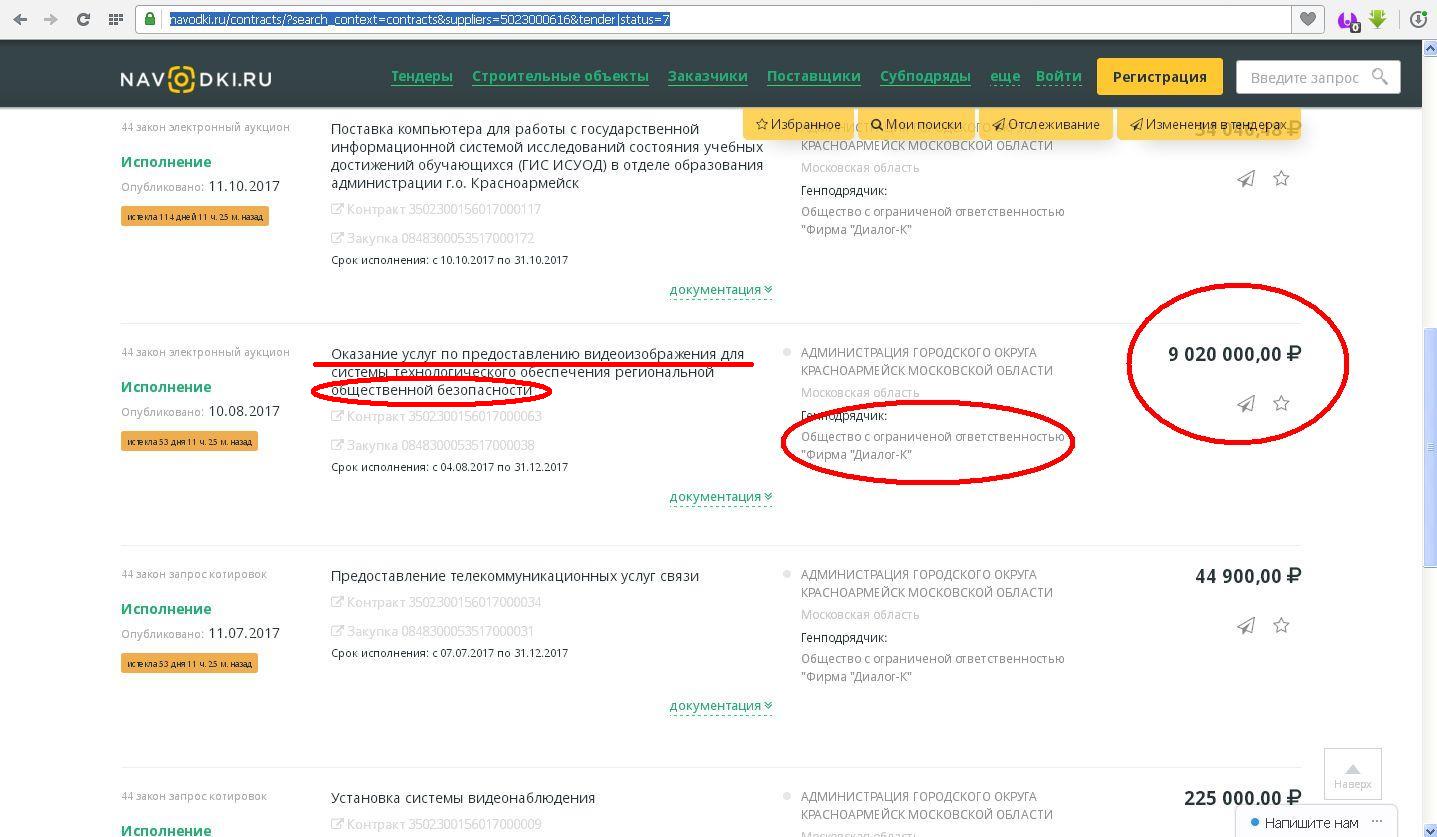Track the computer supply contract with plane icon
The image size is (1437, 837).
1245,179
